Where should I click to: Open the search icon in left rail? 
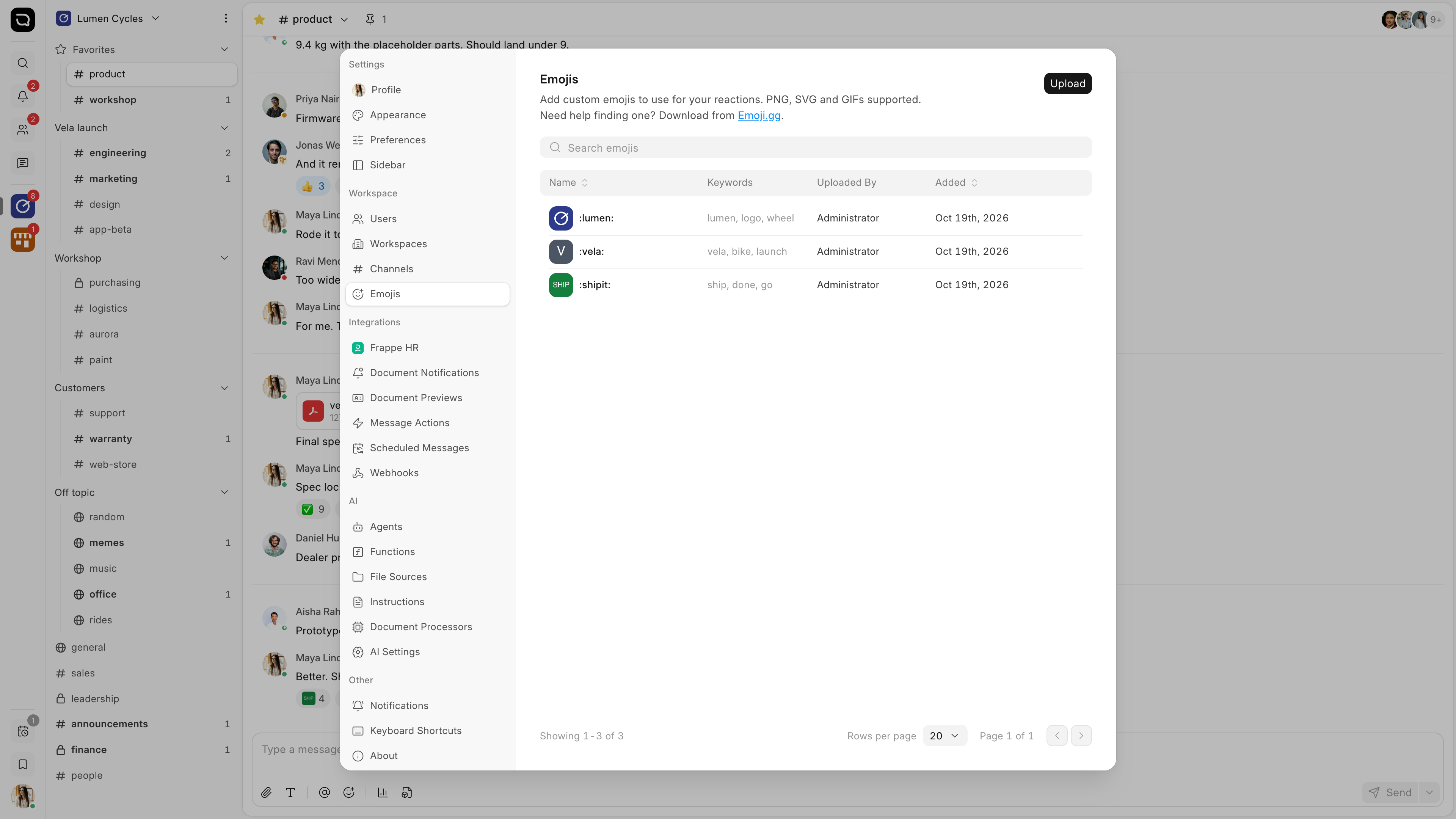pyautogui.click(x=23, y=63)
